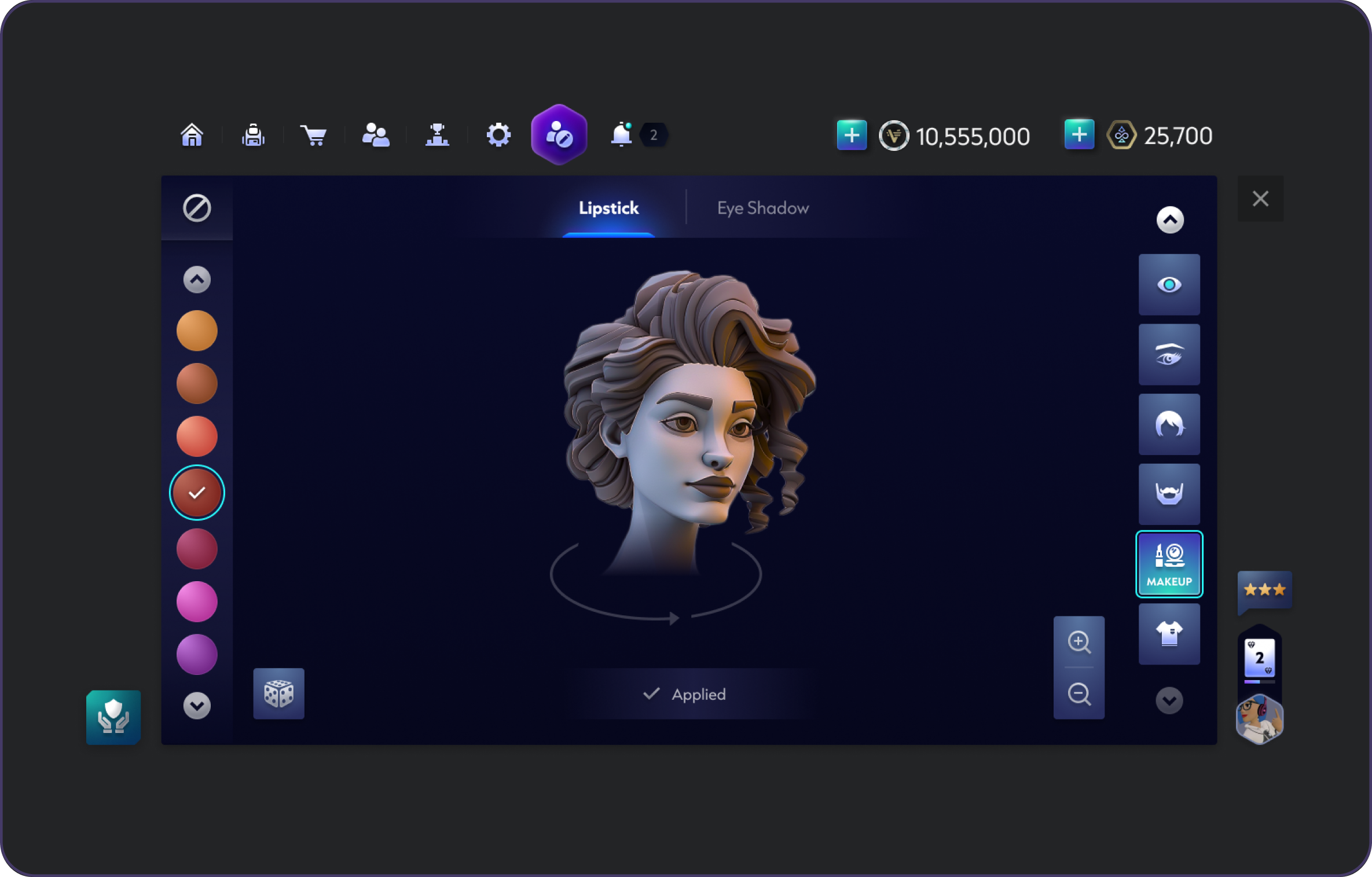Screen dimensions: 1372x877
Task: Pick the brown lipstick color
Action: point(197,383)
